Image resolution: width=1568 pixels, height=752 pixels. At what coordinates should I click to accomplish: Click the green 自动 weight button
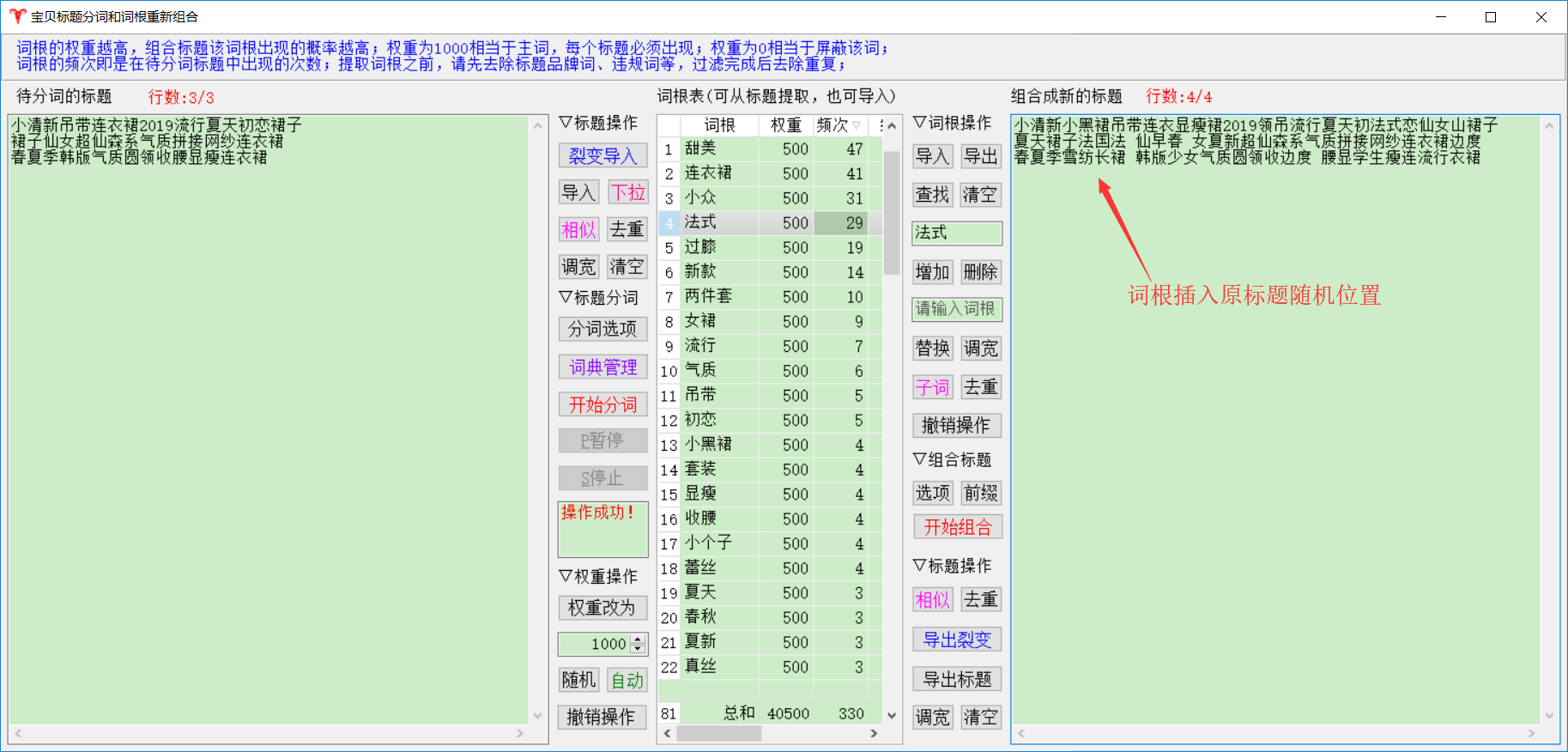[x=627, y=681]
